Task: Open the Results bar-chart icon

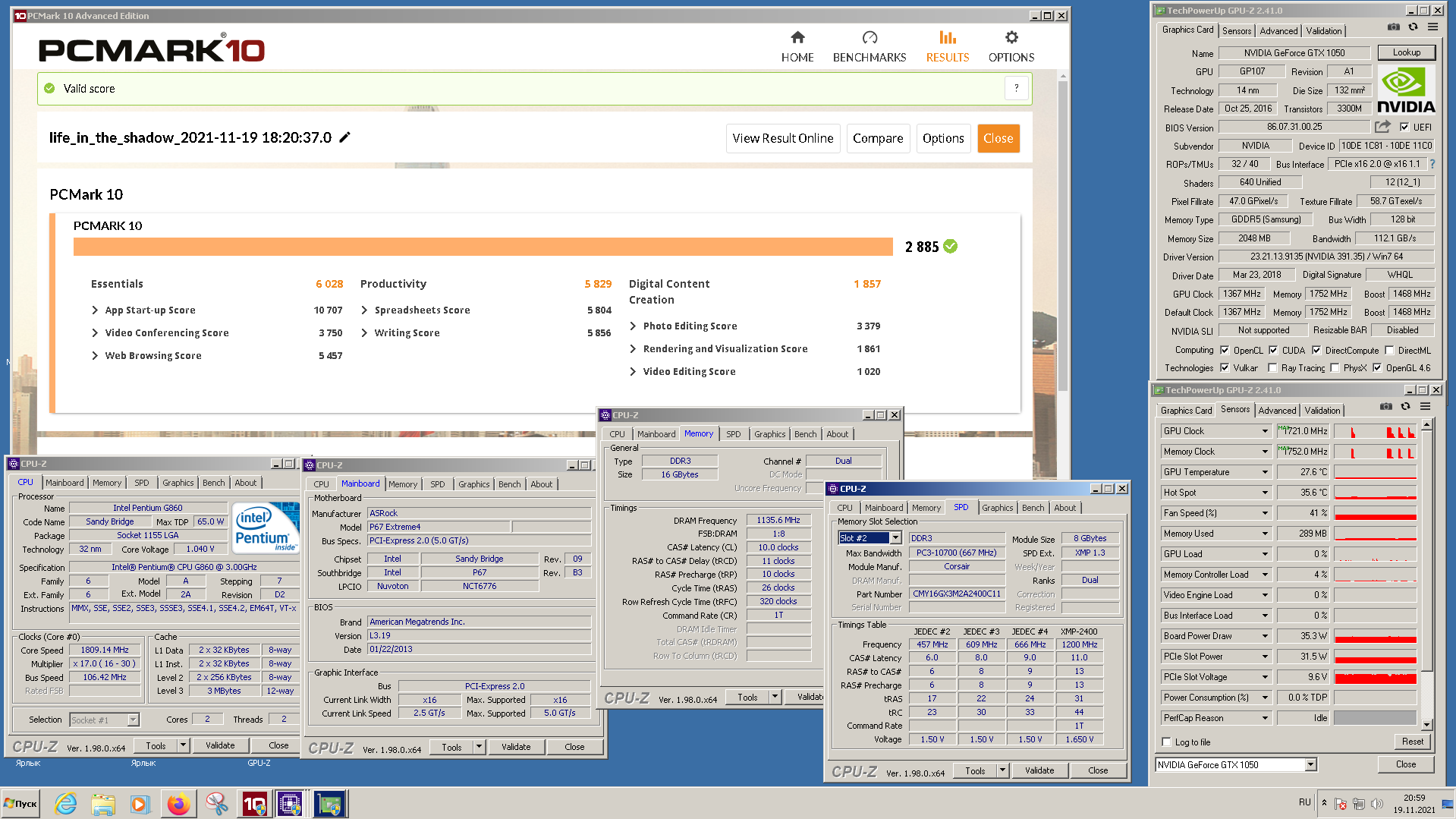Action: click(x=948, y=37)
